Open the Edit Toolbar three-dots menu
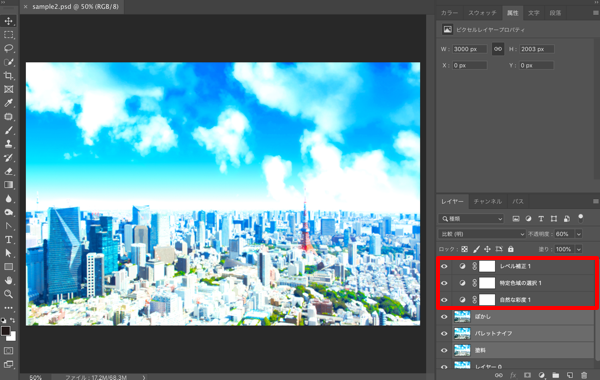The image size is (600, 380). (x=8, y=308)
